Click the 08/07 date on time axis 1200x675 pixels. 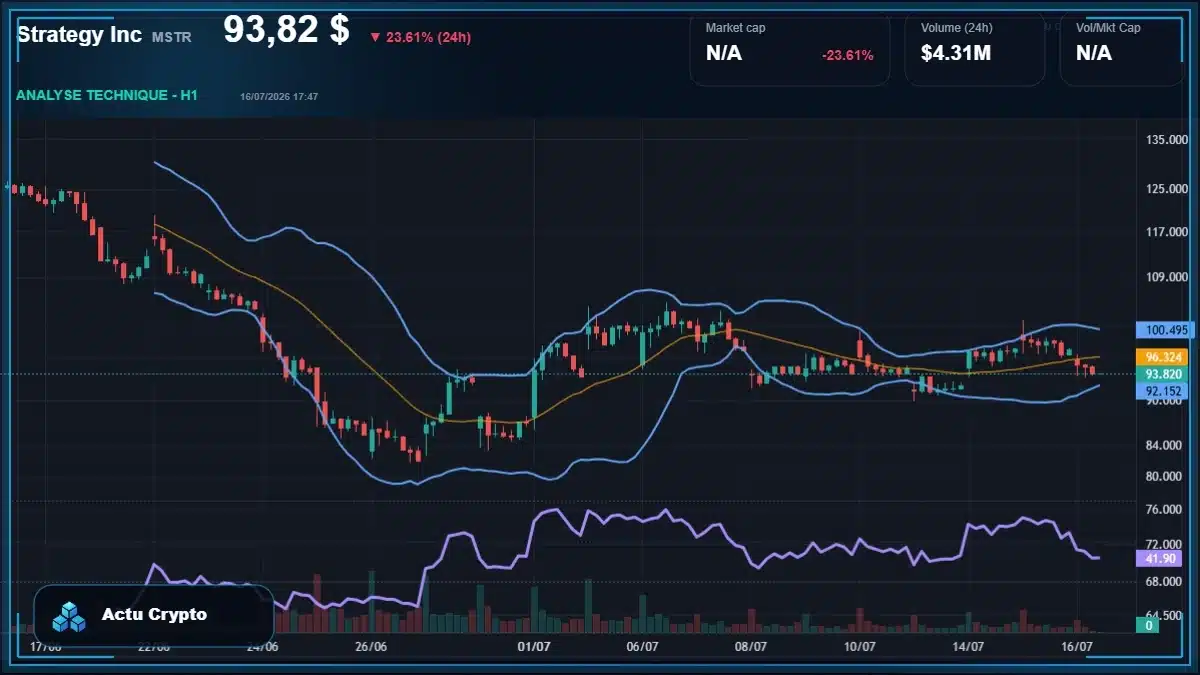pos(750,647)
